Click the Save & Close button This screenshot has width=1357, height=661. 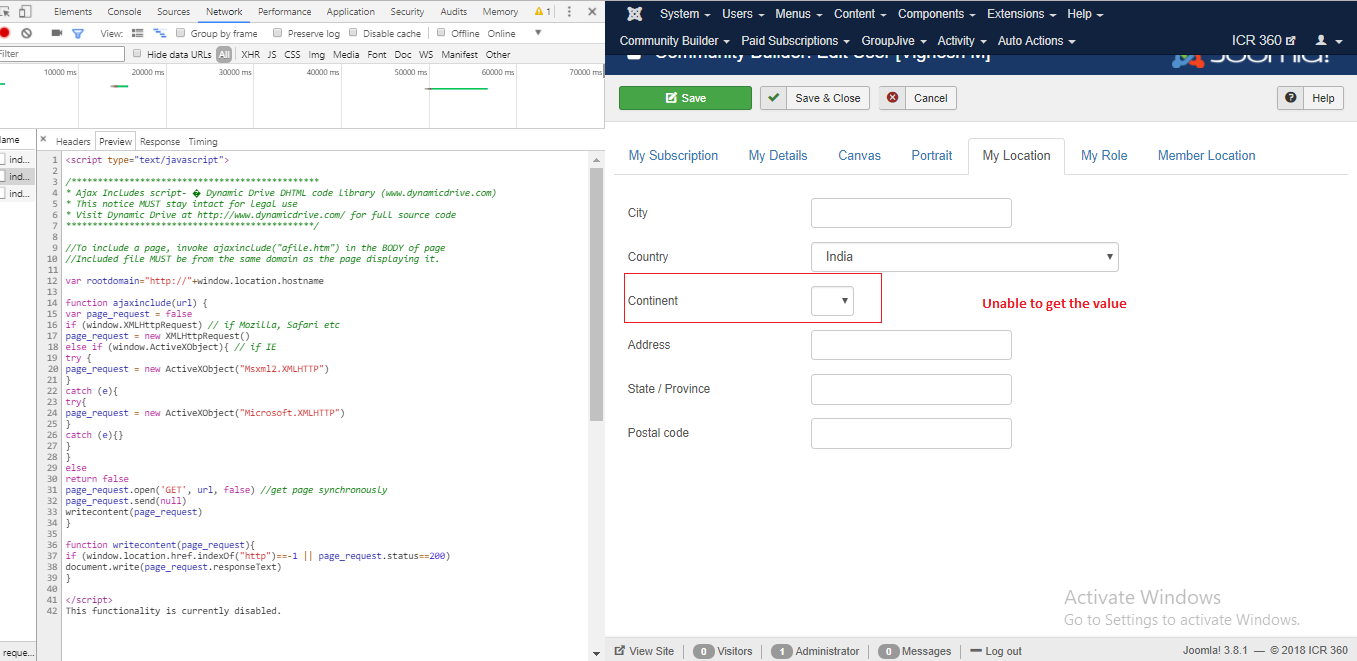pos(815,98)
